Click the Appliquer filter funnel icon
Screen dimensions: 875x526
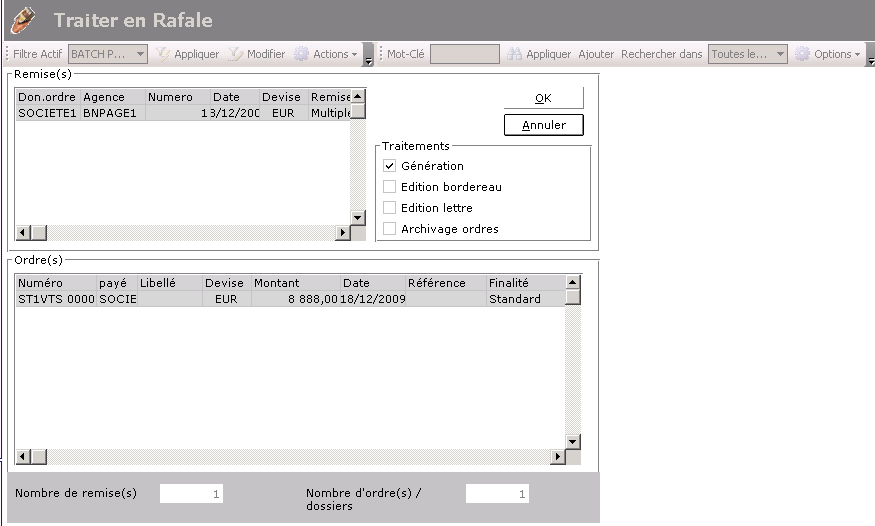[163, 54]
